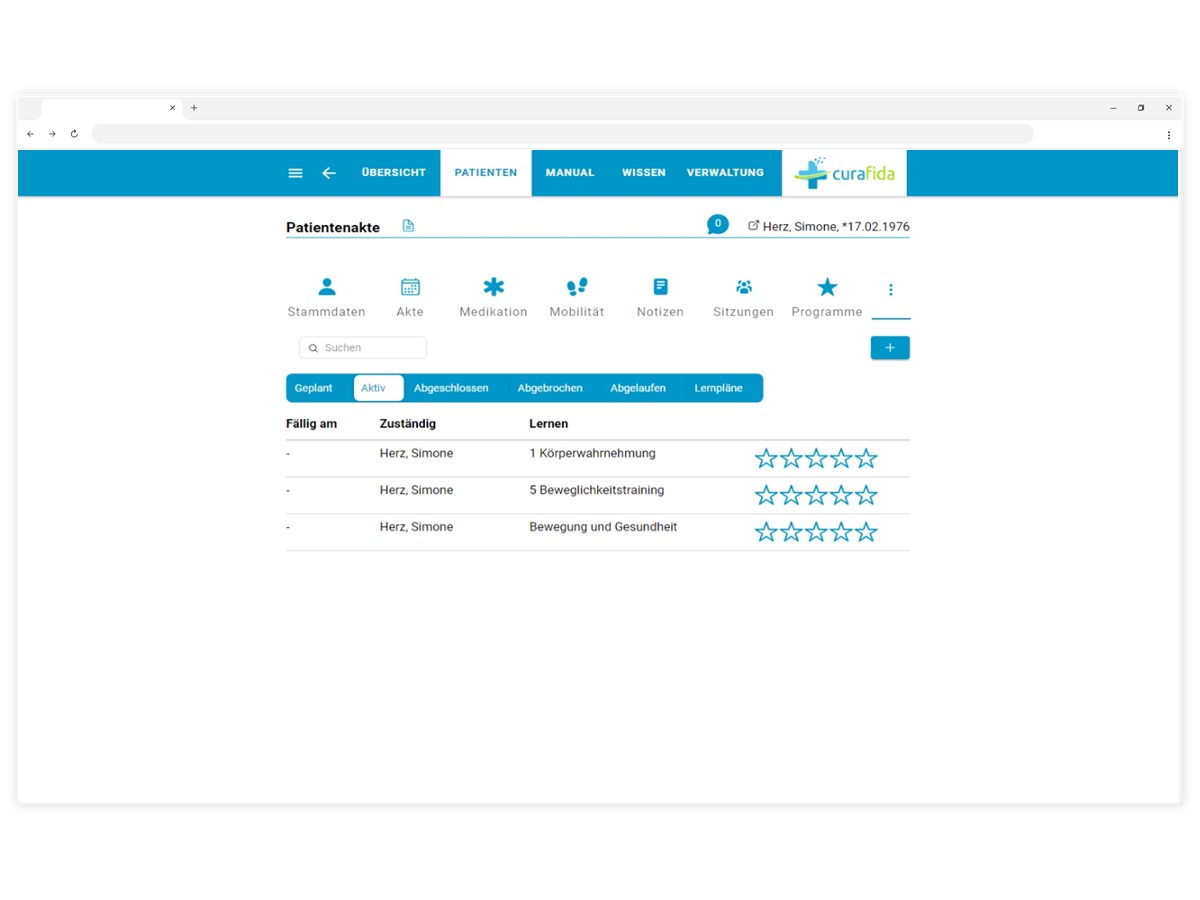
Task: Open the 5 Beweglichkeitstraining program row
Action: point(598,496)
